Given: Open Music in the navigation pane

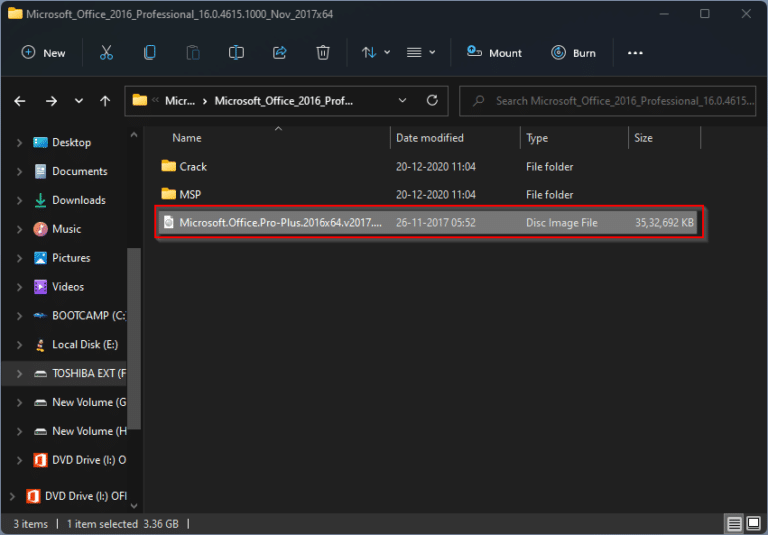Looking at the screenshot, I should (x=66, y=229).
